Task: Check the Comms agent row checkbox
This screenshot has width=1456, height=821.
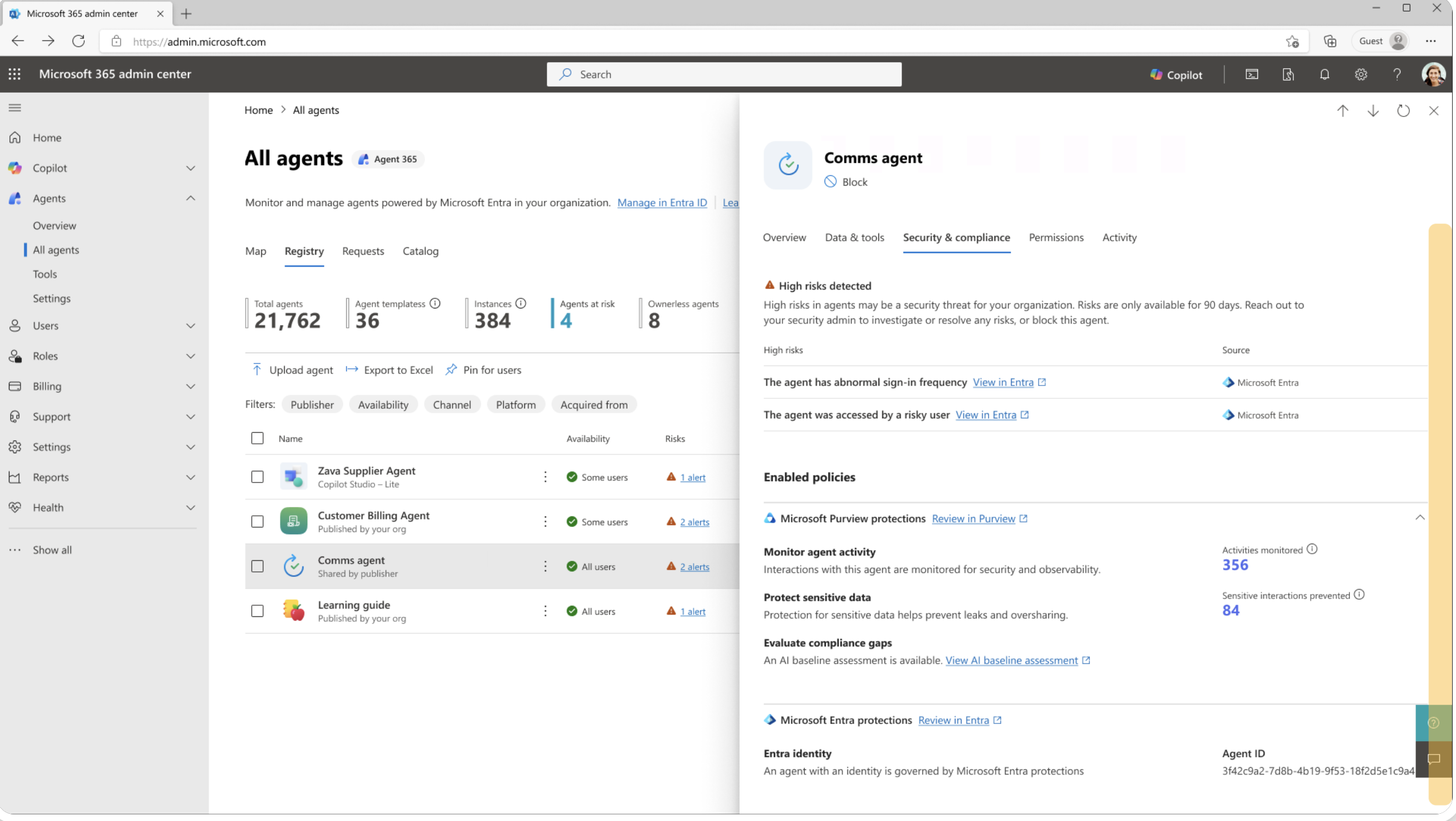Action: coord(257,567)
